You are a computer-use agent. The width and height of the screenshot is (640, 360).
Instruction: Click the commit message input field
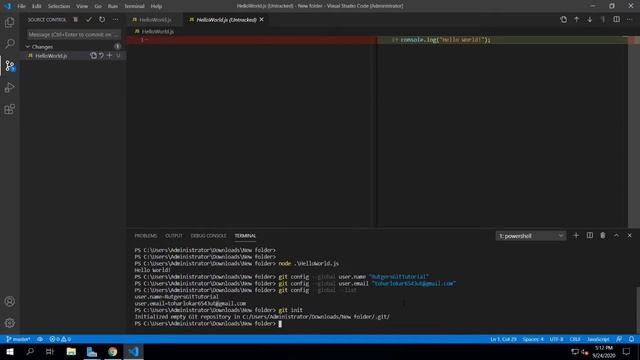(x=73, y=35)
